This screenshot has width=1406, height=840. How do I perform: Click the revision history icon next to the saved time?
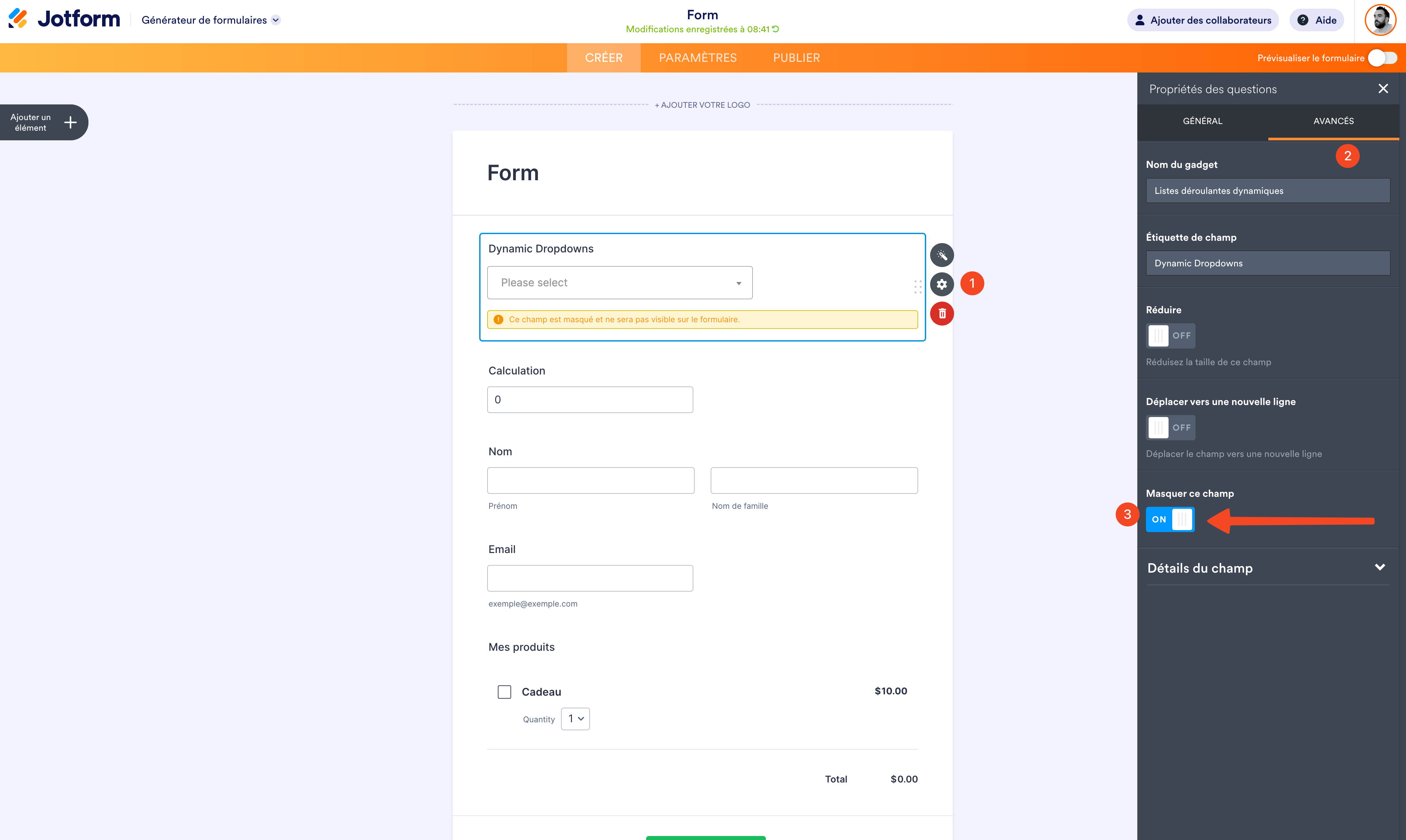point(776,29)
